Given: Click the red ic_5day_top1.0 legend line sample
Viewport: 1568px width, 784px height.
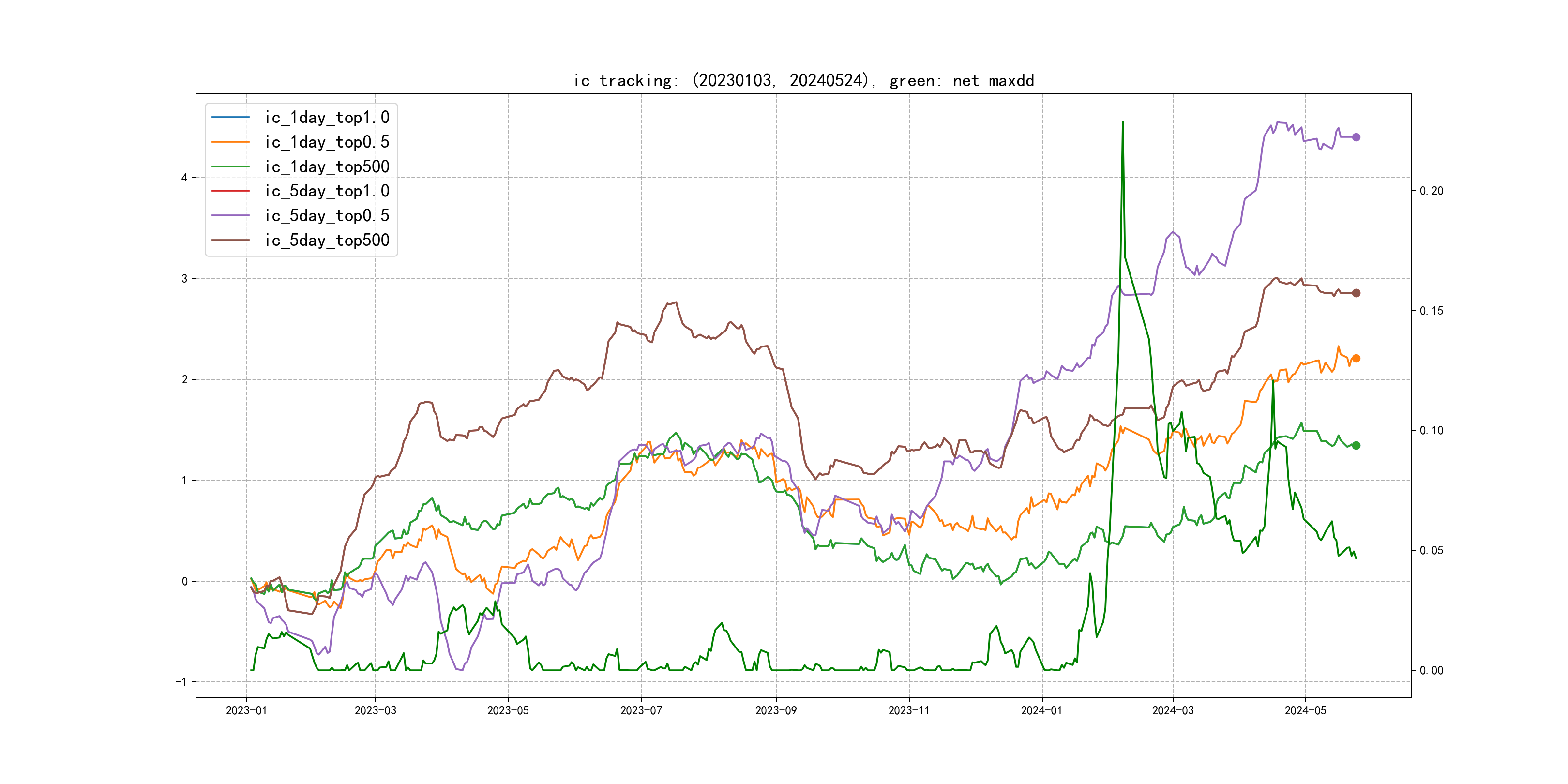Looking at the screenshot, I should pyautogui.click(x=230, y=191).
